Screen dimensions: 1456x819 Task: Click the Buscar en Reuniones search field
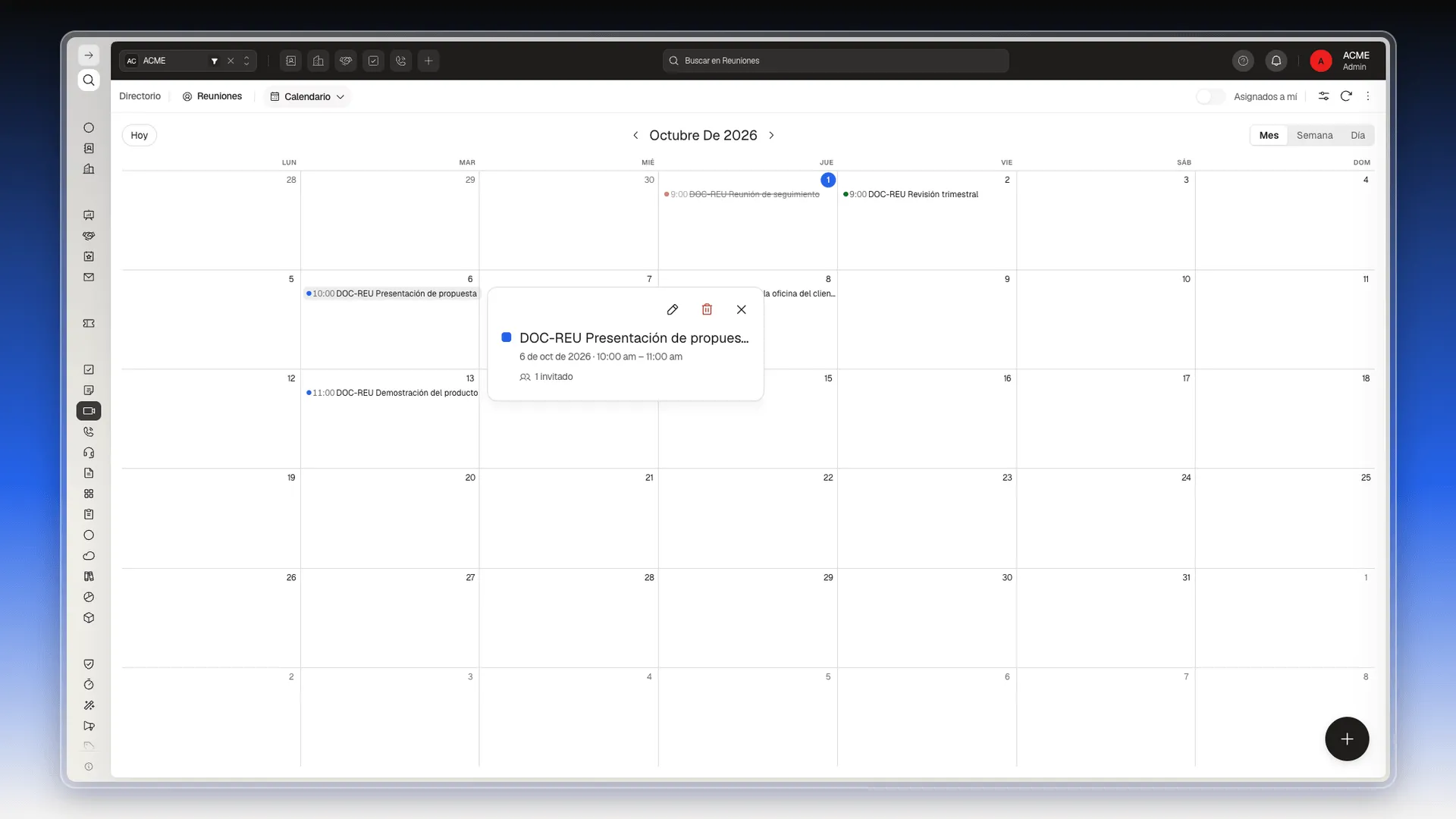[x=836, y=61]
